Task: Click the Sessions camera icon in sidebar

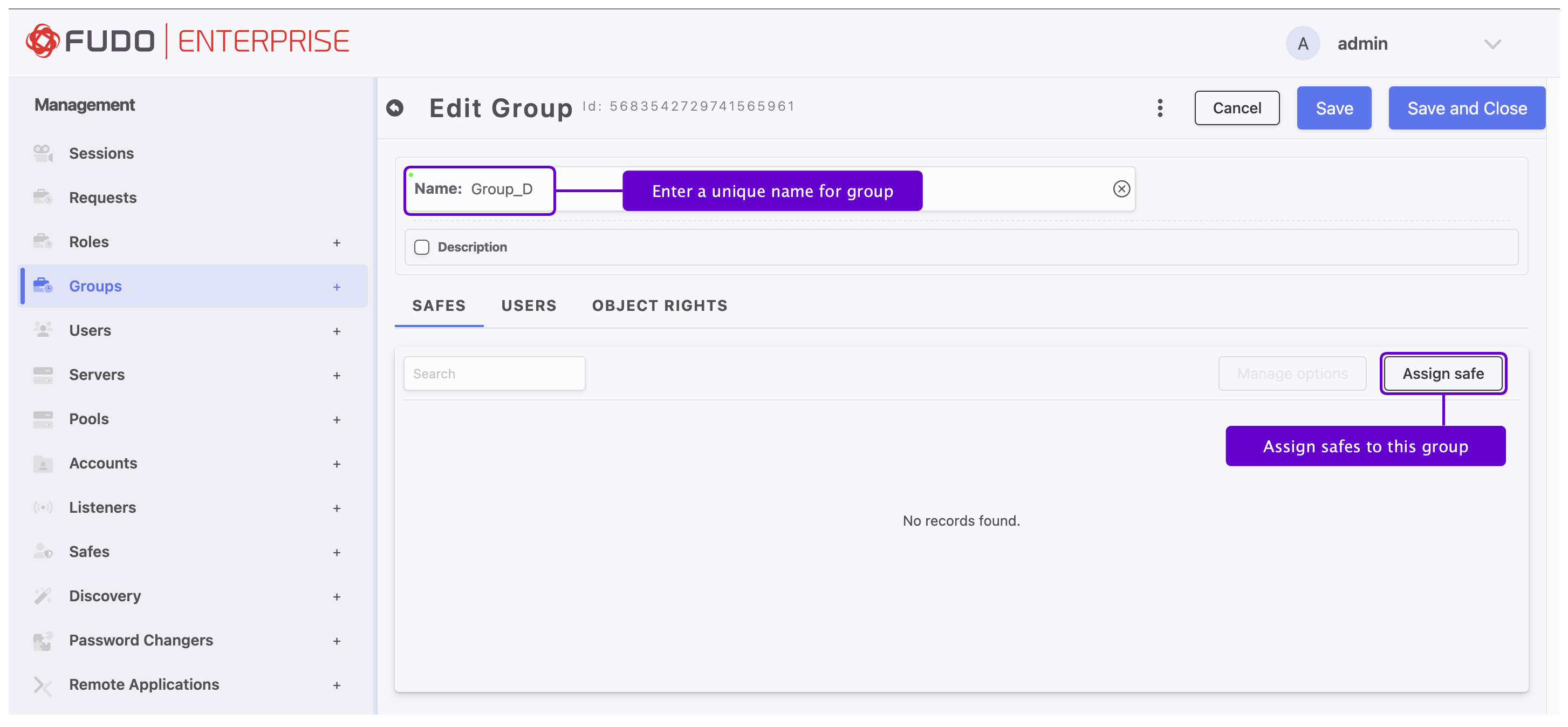Action: 43,153
